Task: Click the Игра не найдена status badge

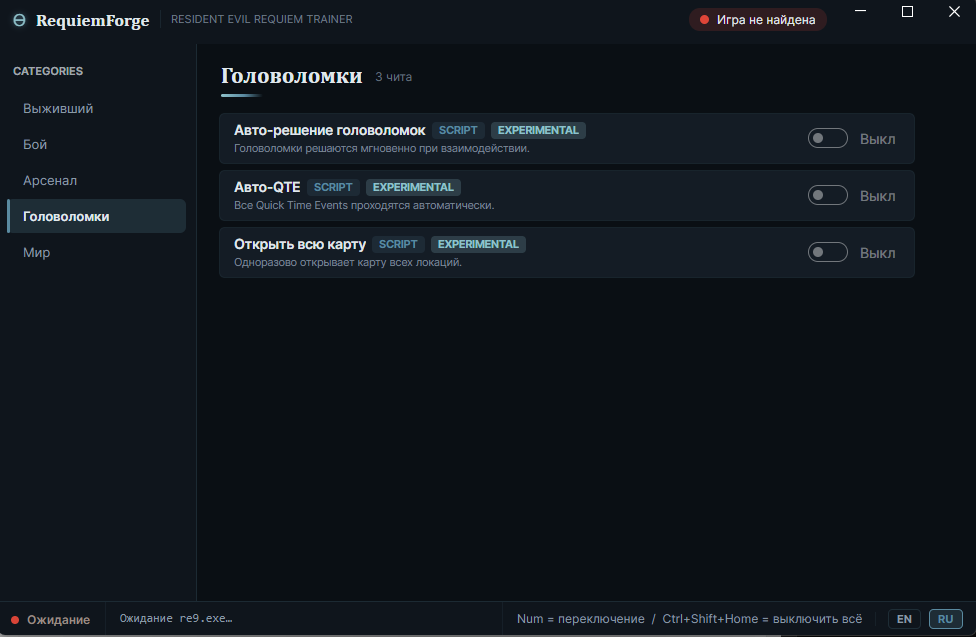Action: click(758, 20)
